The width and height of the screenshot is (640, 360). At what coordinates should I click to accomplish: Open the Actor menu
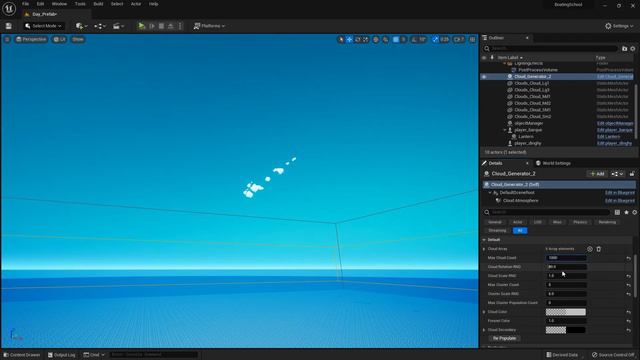tap(136, 4)
